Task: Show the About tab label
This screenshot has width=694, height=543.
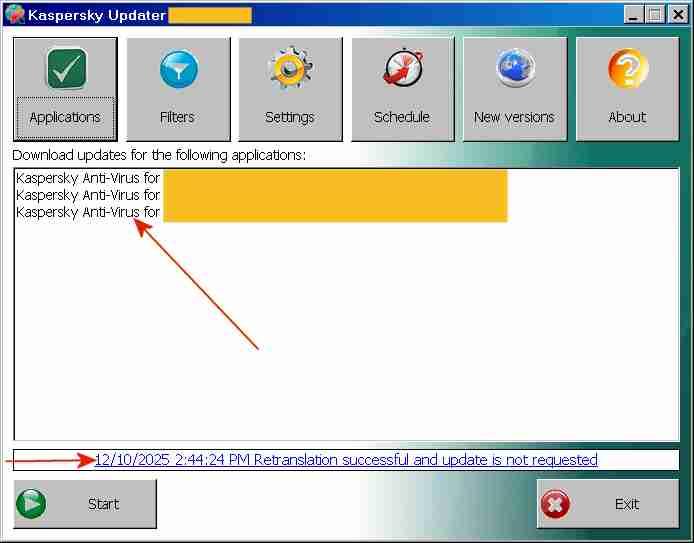Action: coord(627,117)
